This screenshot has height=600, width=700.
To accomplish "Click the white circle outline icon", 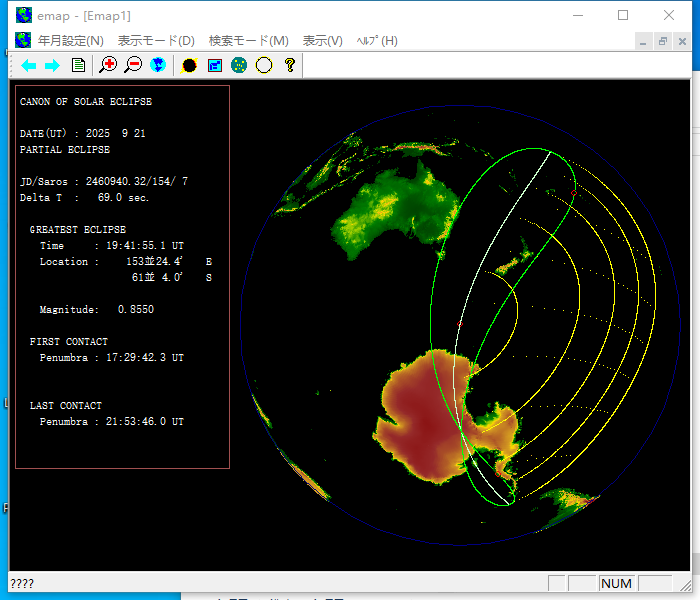I will point(264,65).
